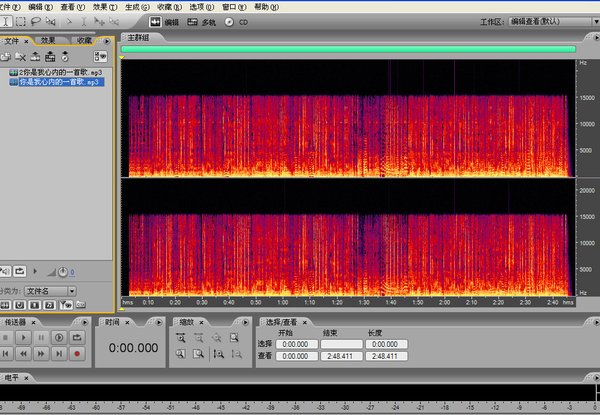Screen dimensions: 600x415
Task: Click Zoom To Selection icon
Action: 234,338
